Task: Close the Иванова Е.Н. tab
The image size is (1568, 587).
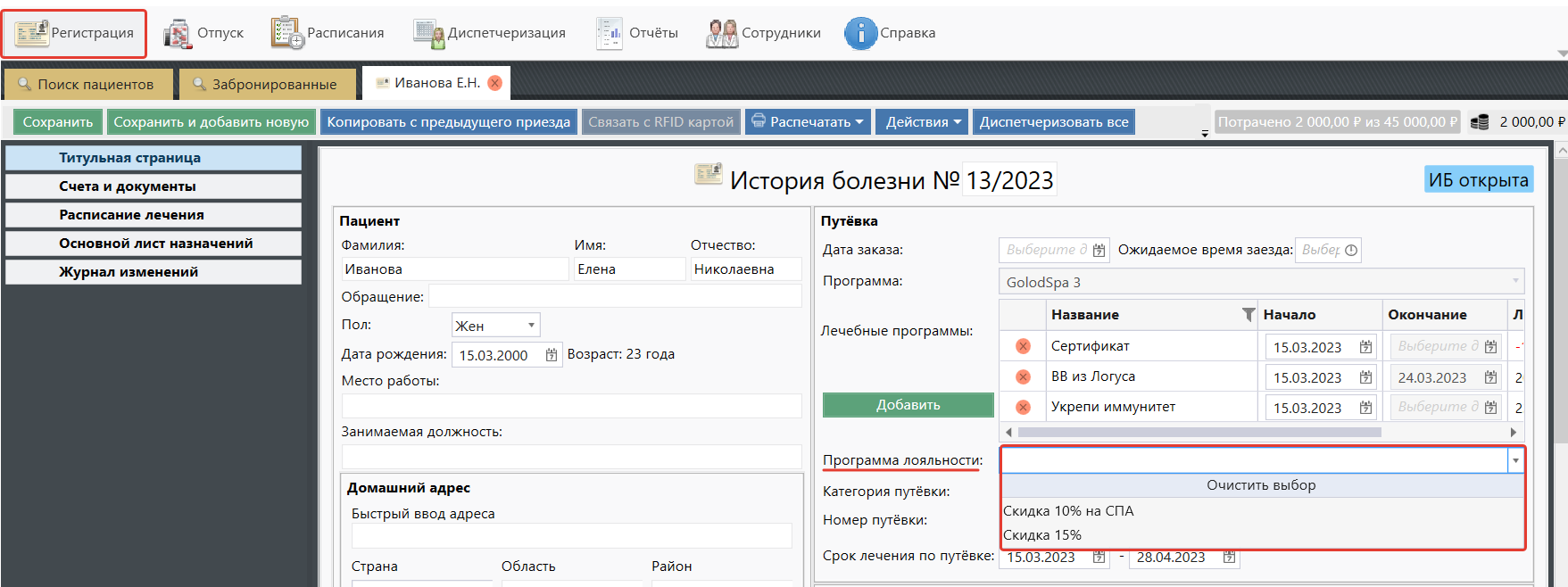Action: tap(494, 83)
